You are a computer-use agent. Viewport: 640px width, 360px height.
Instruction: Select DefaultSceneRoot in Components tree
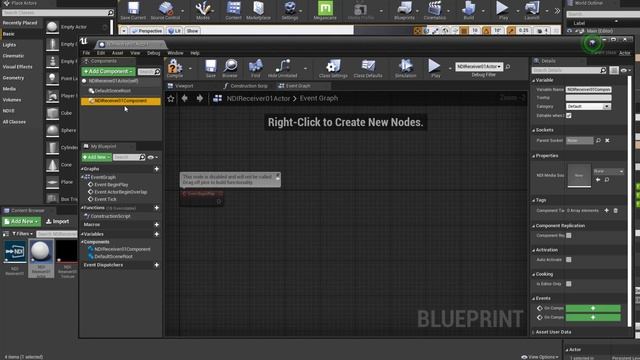(113, 91)
